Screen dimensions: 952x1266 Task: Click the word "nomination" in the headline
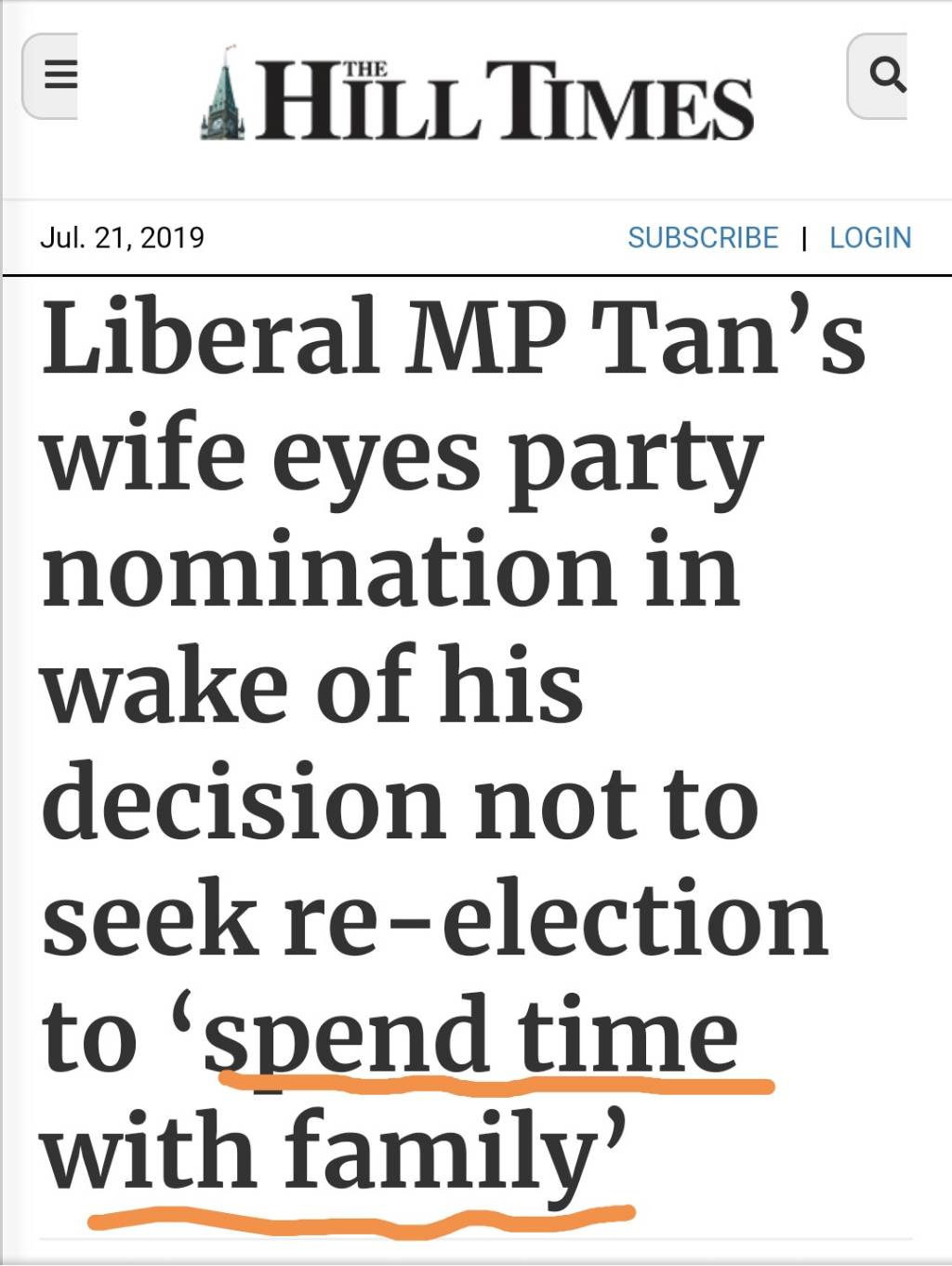point(327,570)
